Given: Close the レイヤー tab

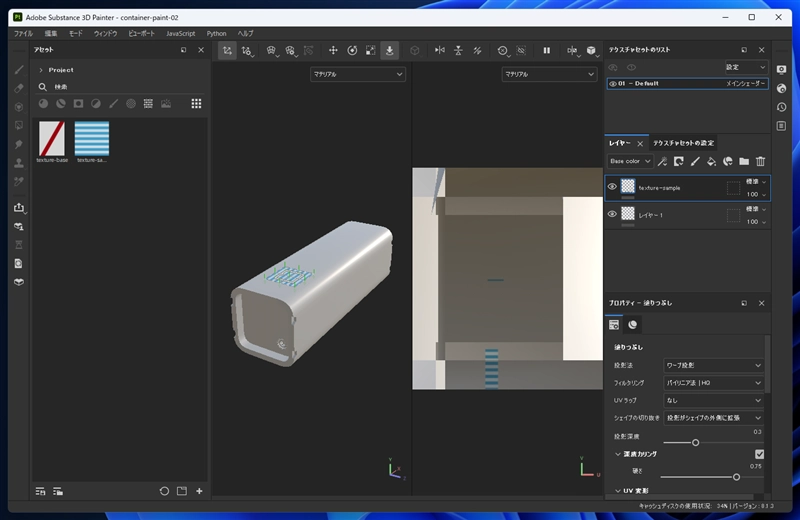Looking at the screenshot, I should [640, 144].
